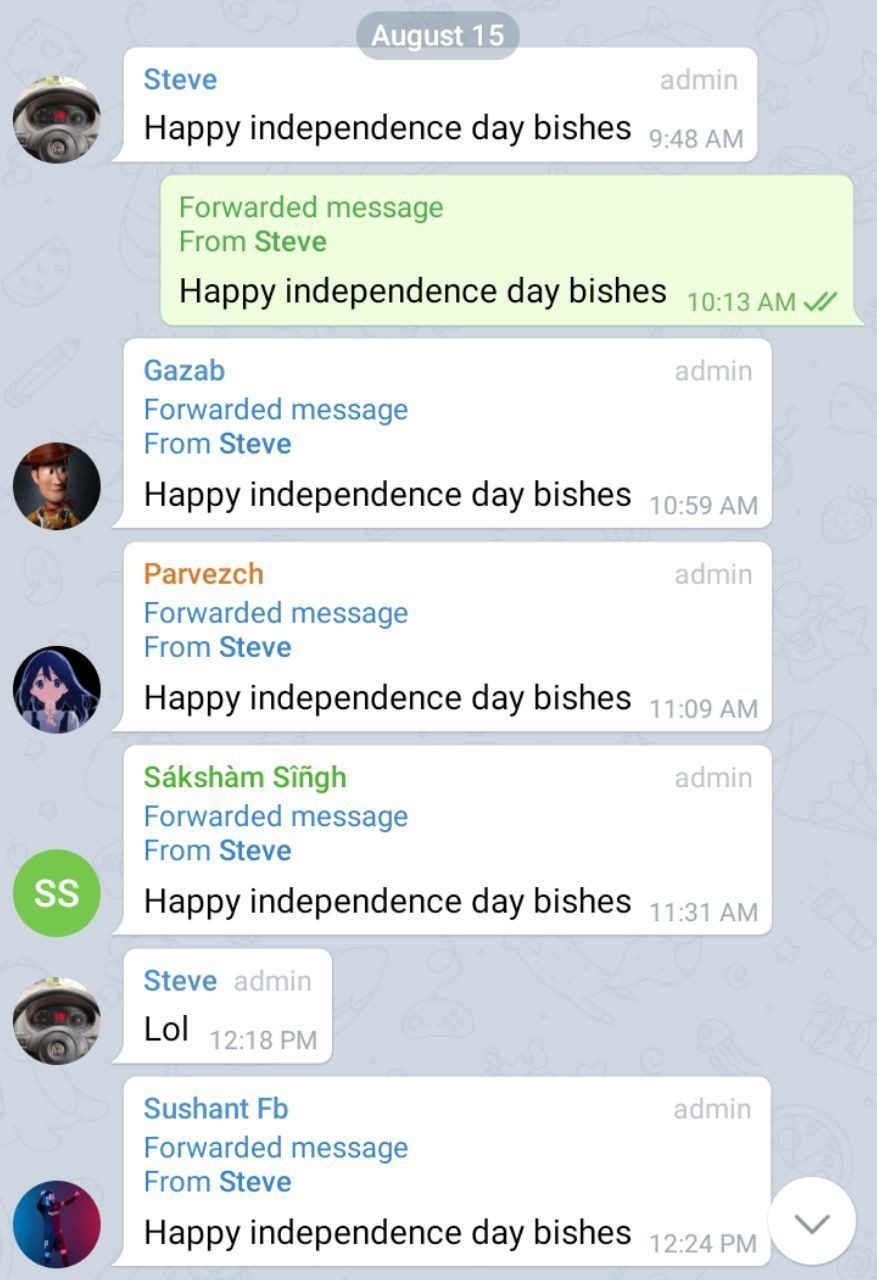The image size is (877, 1280).
Task: Tap the 10:13 AM outgoing message timestamp
Action: [x=742, y=301]
